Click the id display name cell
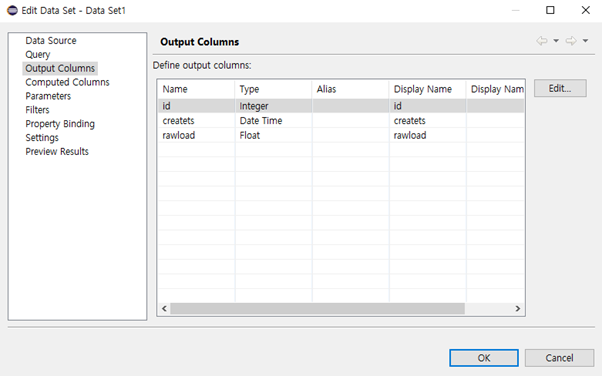This screenshot has width=602, height=376. pyautogui.click(x=428, y=106)
